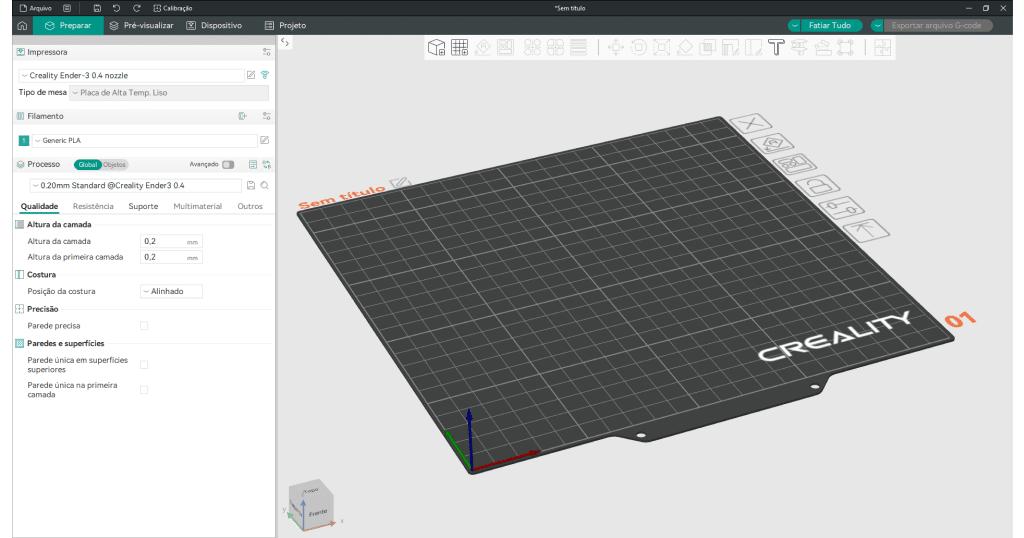
Task: Edit the Creality Ender-3 printer preset
Action: tap(251, 75)
